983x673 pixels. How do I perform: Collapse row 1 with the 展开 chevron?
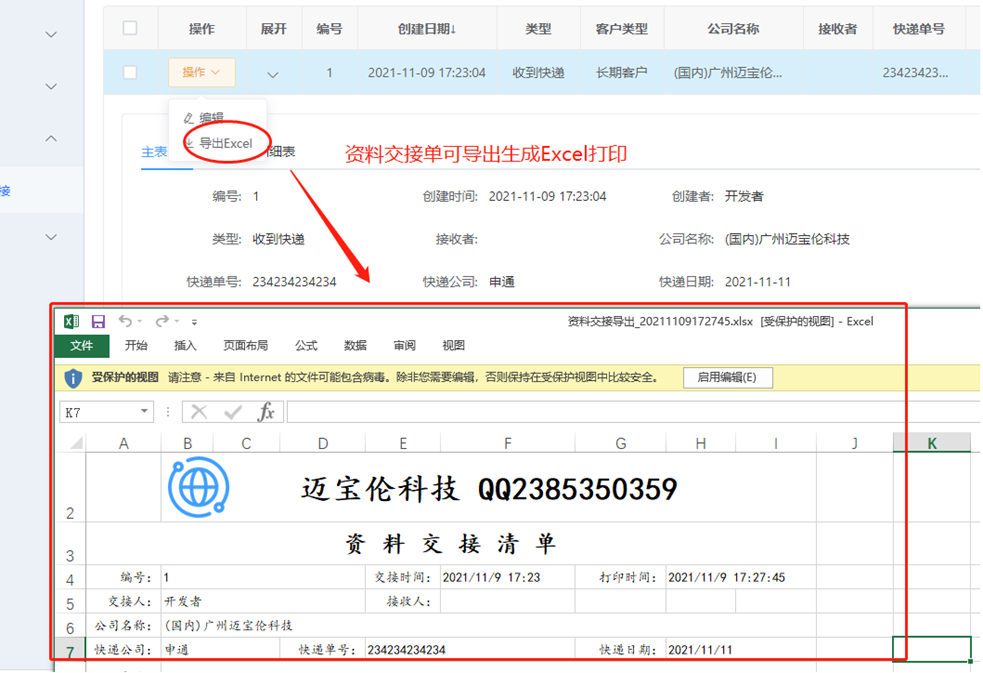pyautogui.click(x=273, y=74)
